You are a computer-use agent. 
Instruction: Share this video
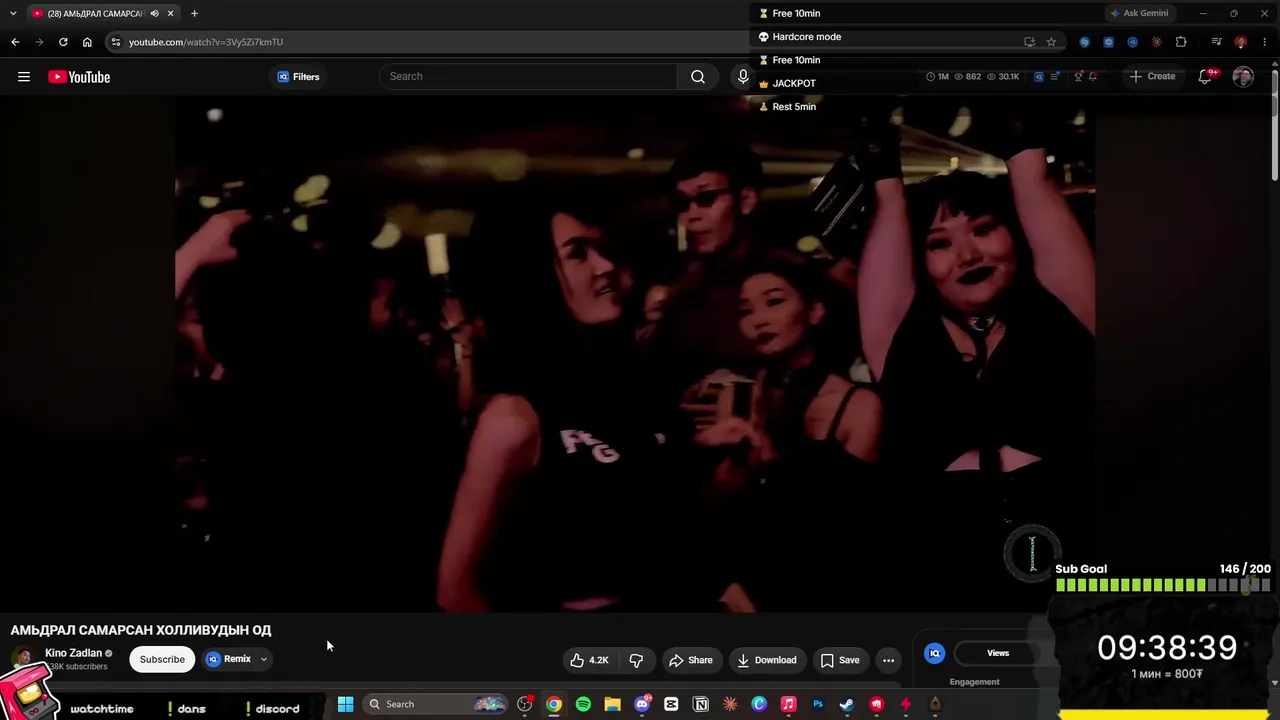(691, 660)
